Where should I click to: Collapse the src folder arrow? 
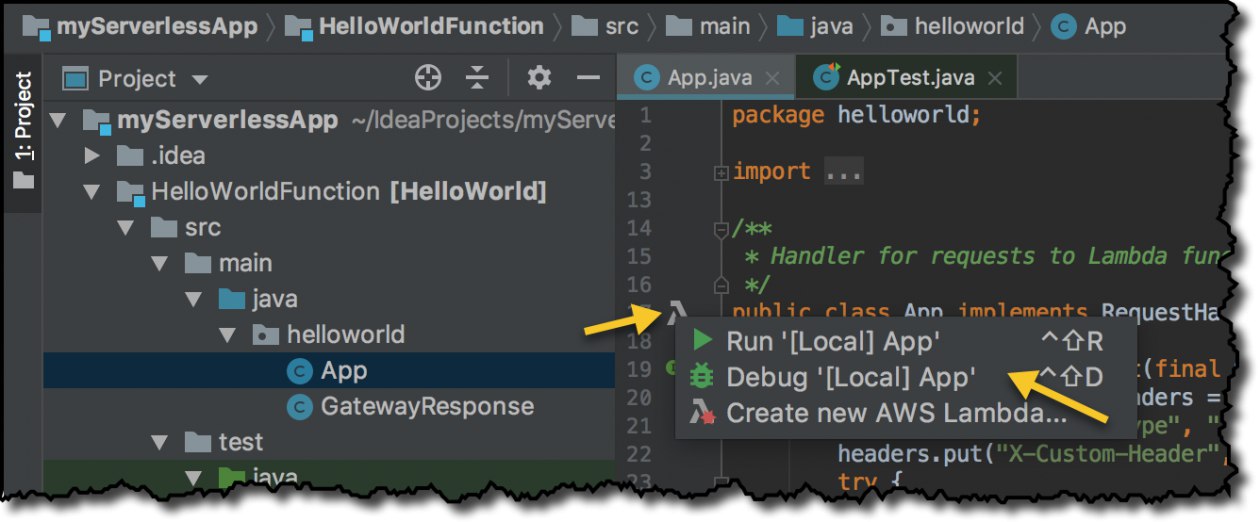(x=126, y=228)
